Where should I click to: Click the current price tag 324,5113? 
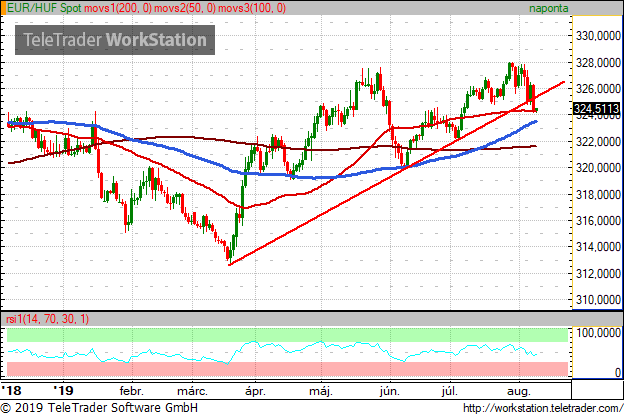596,108
